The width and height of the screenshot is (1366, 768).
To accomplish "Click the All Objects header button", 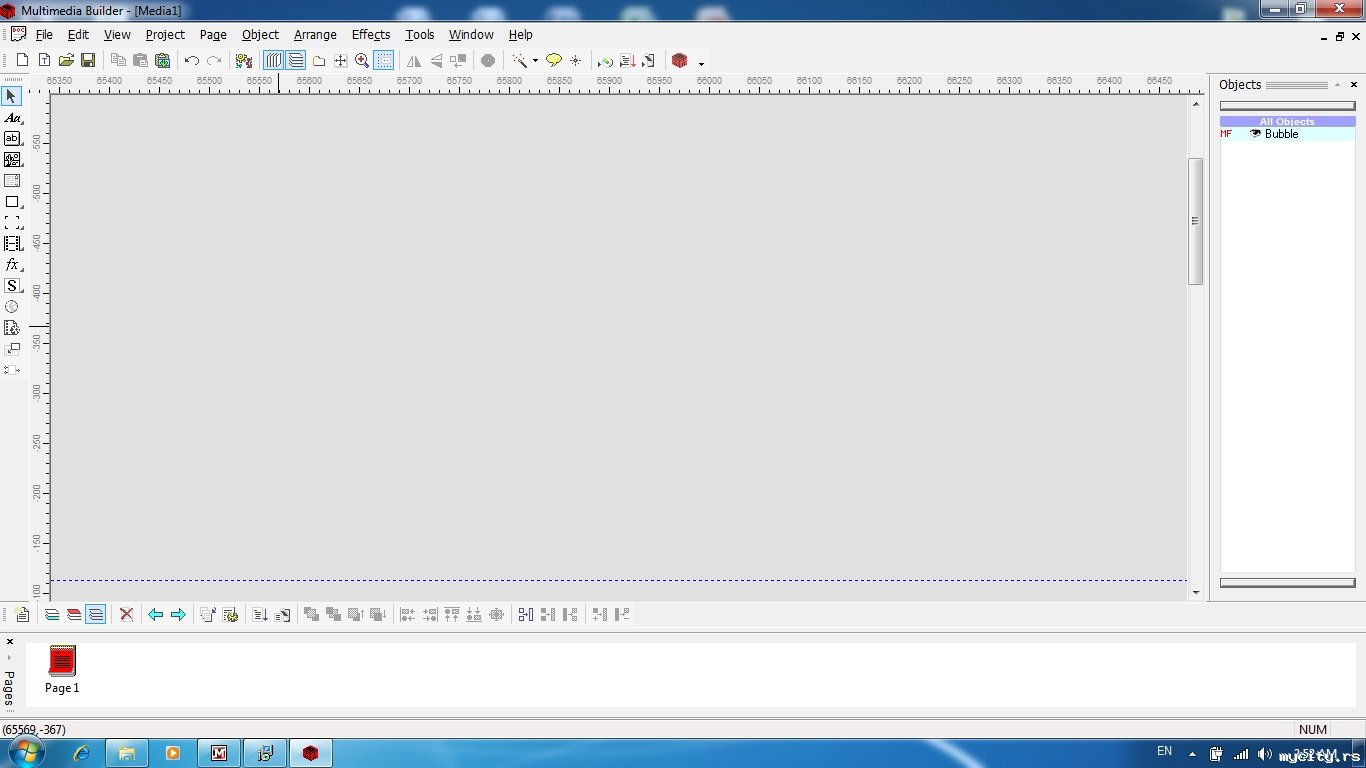I will coord(1287,121).
